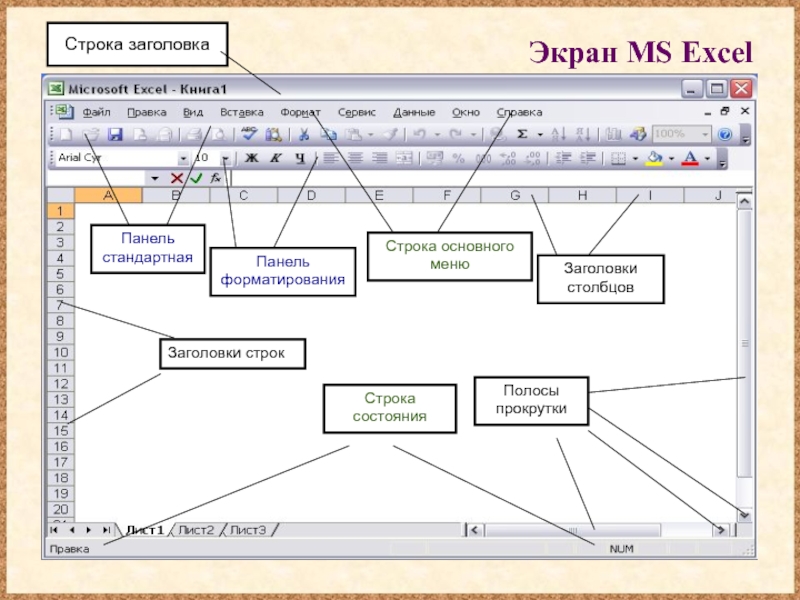
Task: Click the Cut scissors icon
Action: [x=302, y=134]
